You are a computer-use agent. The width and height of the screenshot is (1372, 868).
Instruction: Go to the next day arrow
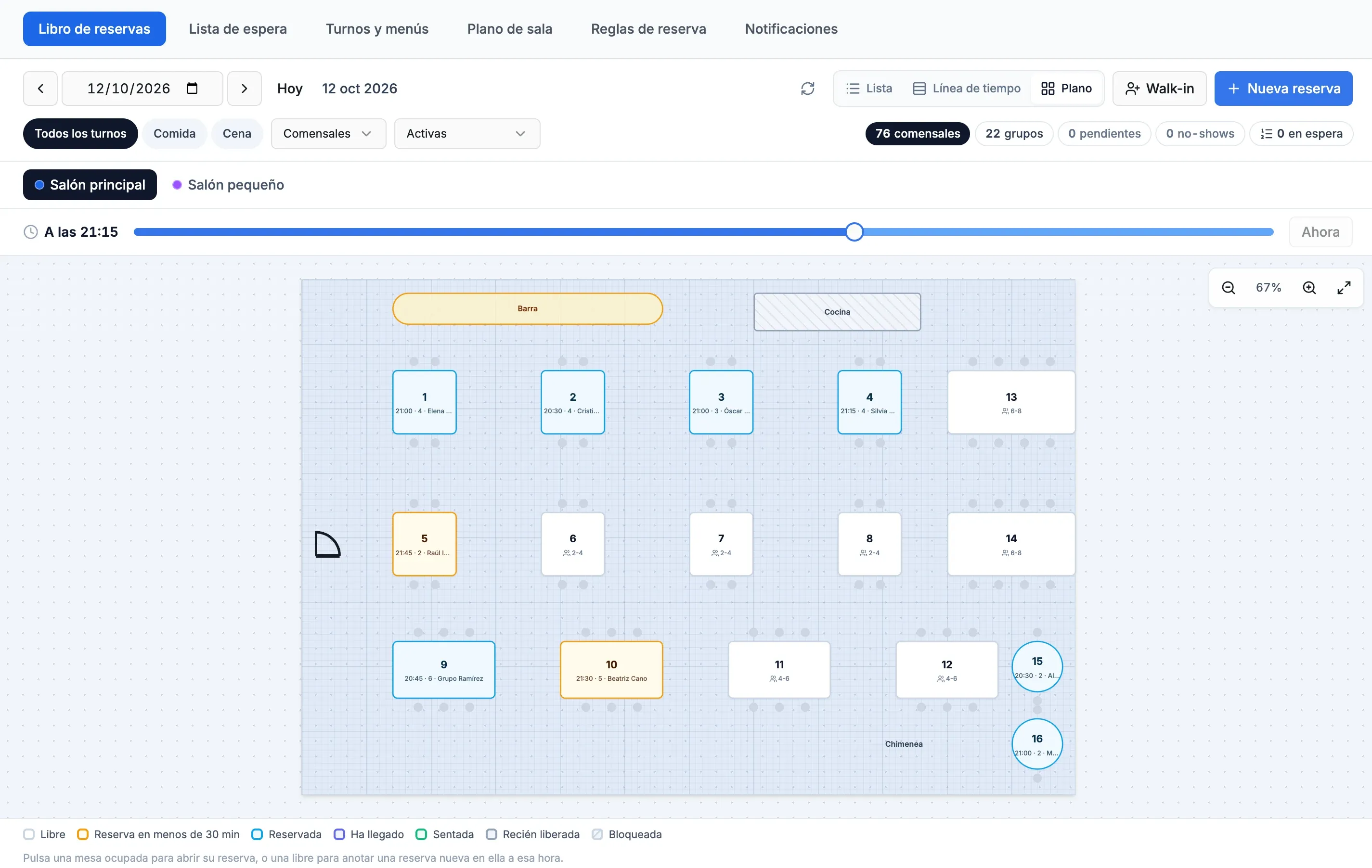click(x=245, y=88)
